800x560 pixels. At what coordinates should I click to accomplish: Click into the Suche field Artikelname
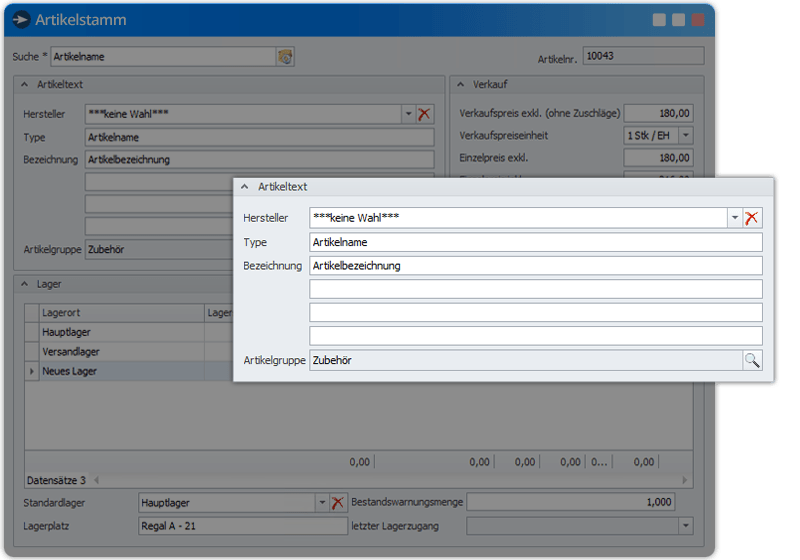point(164,57)
